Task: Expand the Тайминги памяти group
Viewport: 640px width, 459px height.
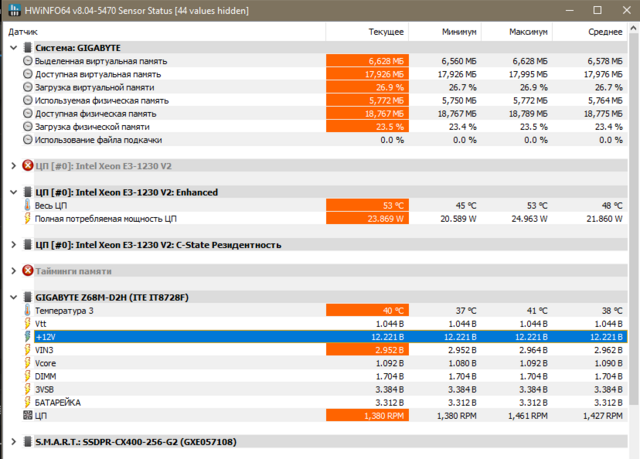Action: (x=12, y=271)
